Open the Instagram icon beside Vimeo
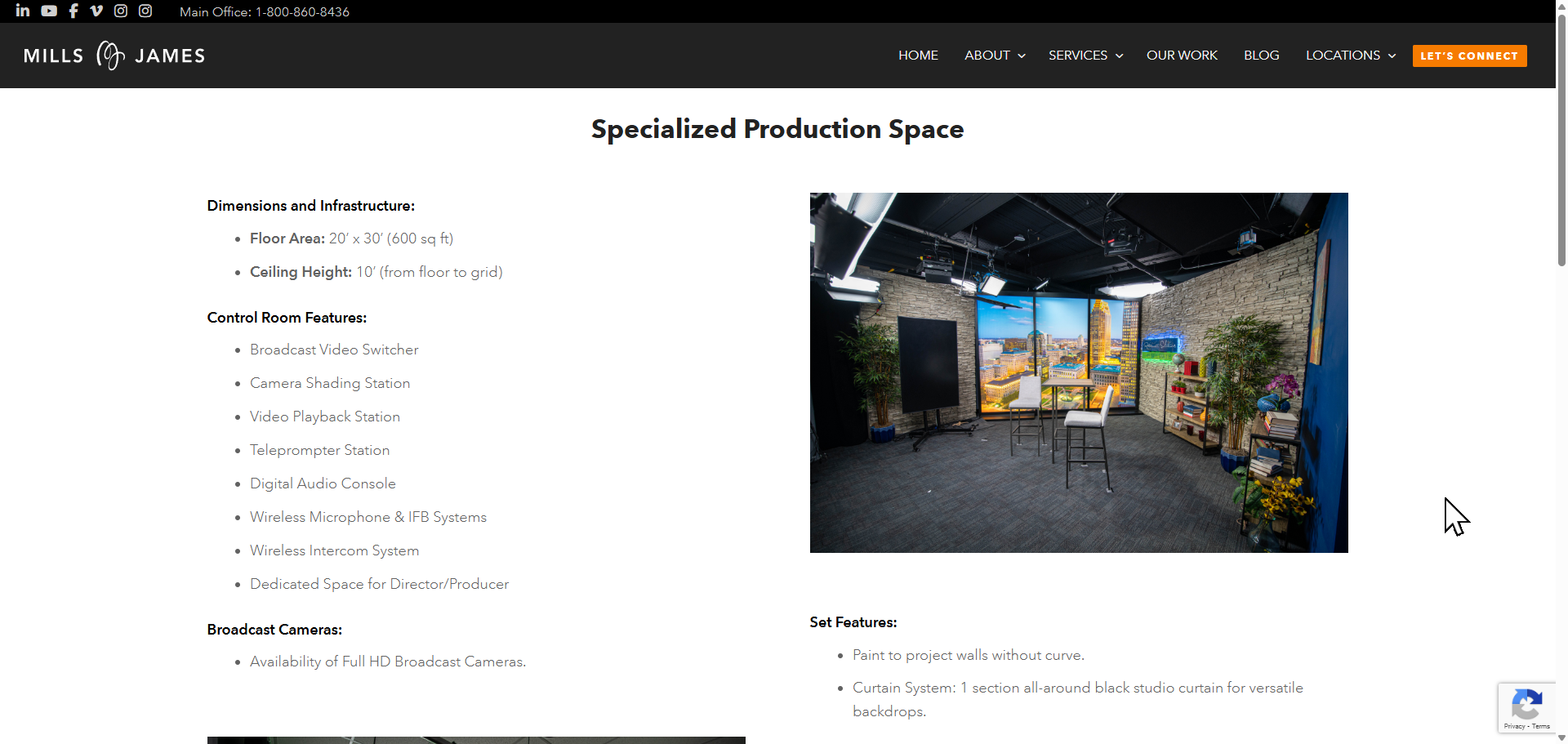Image resolution: width=1568 pixels, height=744 pixels. [x=121, y=11]
